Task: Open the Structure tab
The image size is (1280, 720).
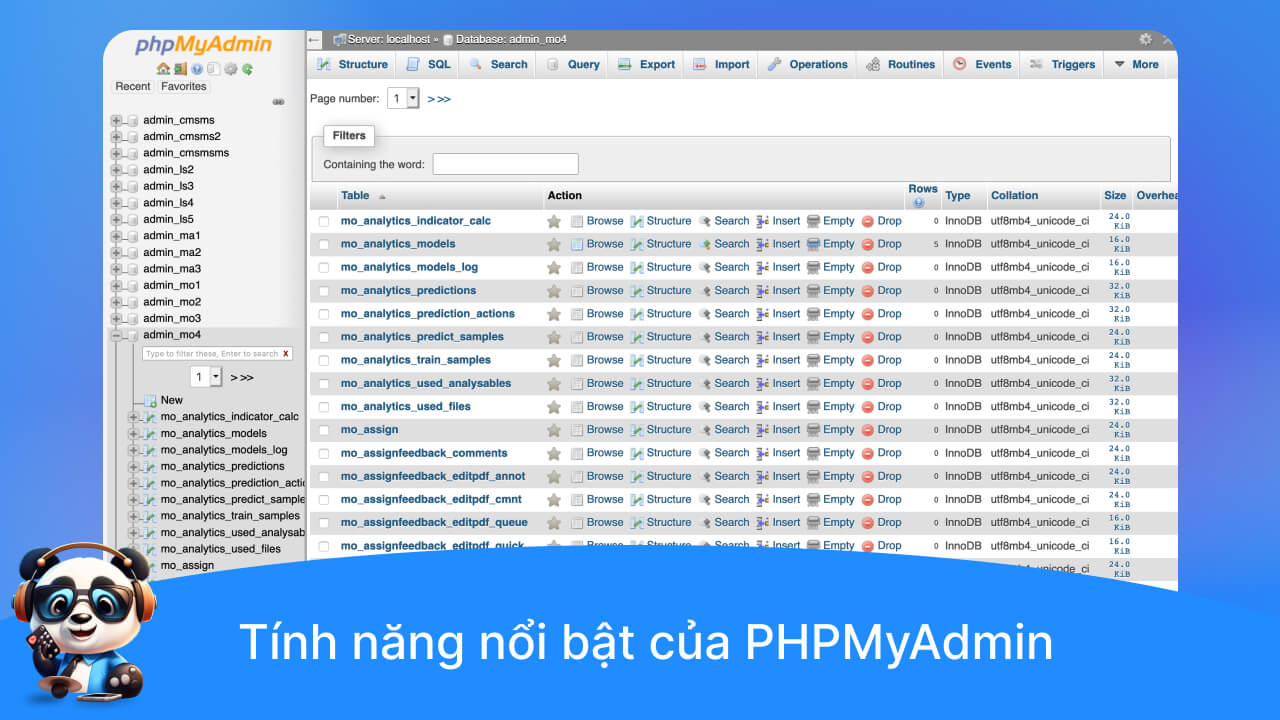Action: coord(352,64)
